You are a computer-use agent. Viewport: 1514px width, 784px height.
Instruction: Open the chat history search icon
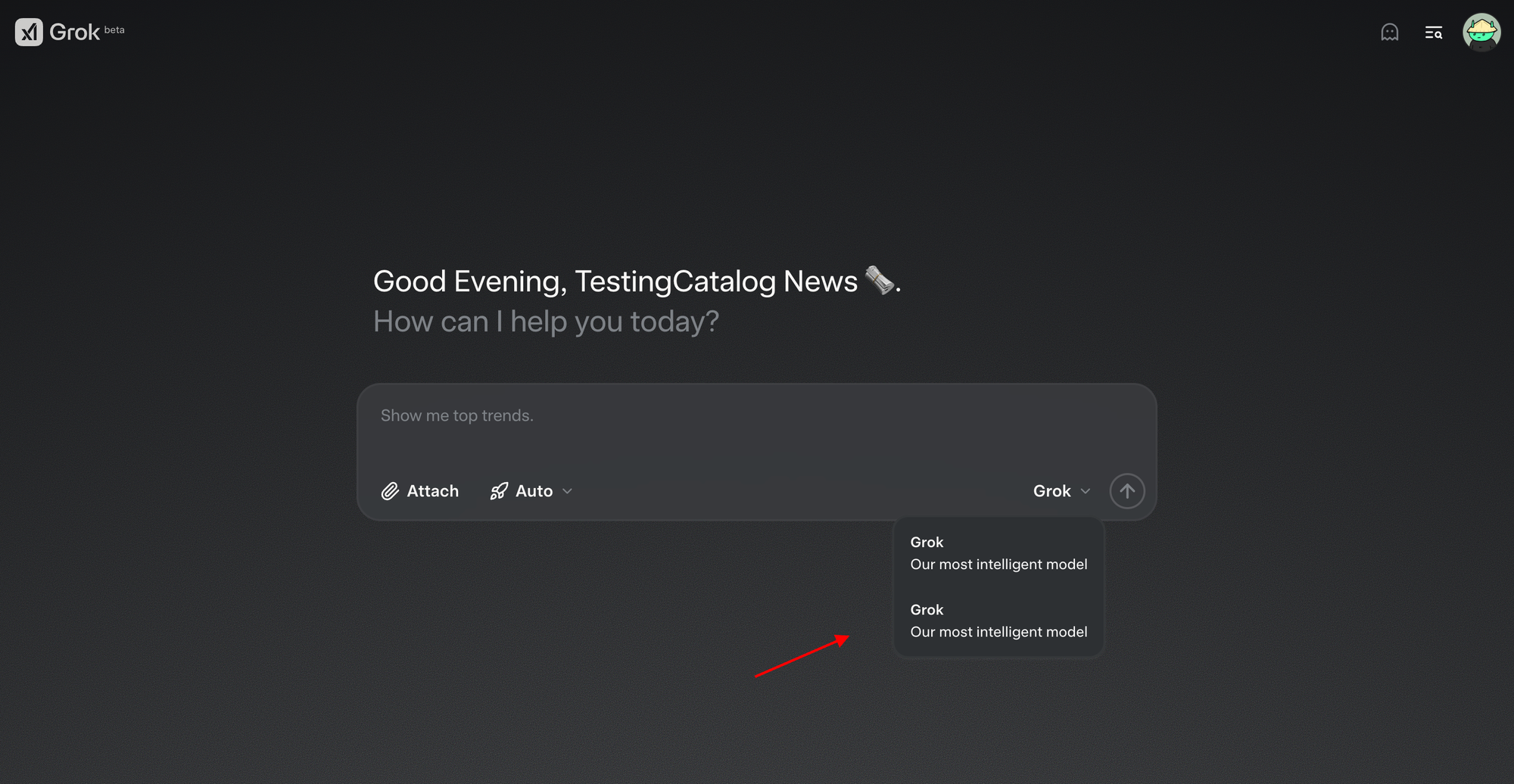tap(1433, 33)
